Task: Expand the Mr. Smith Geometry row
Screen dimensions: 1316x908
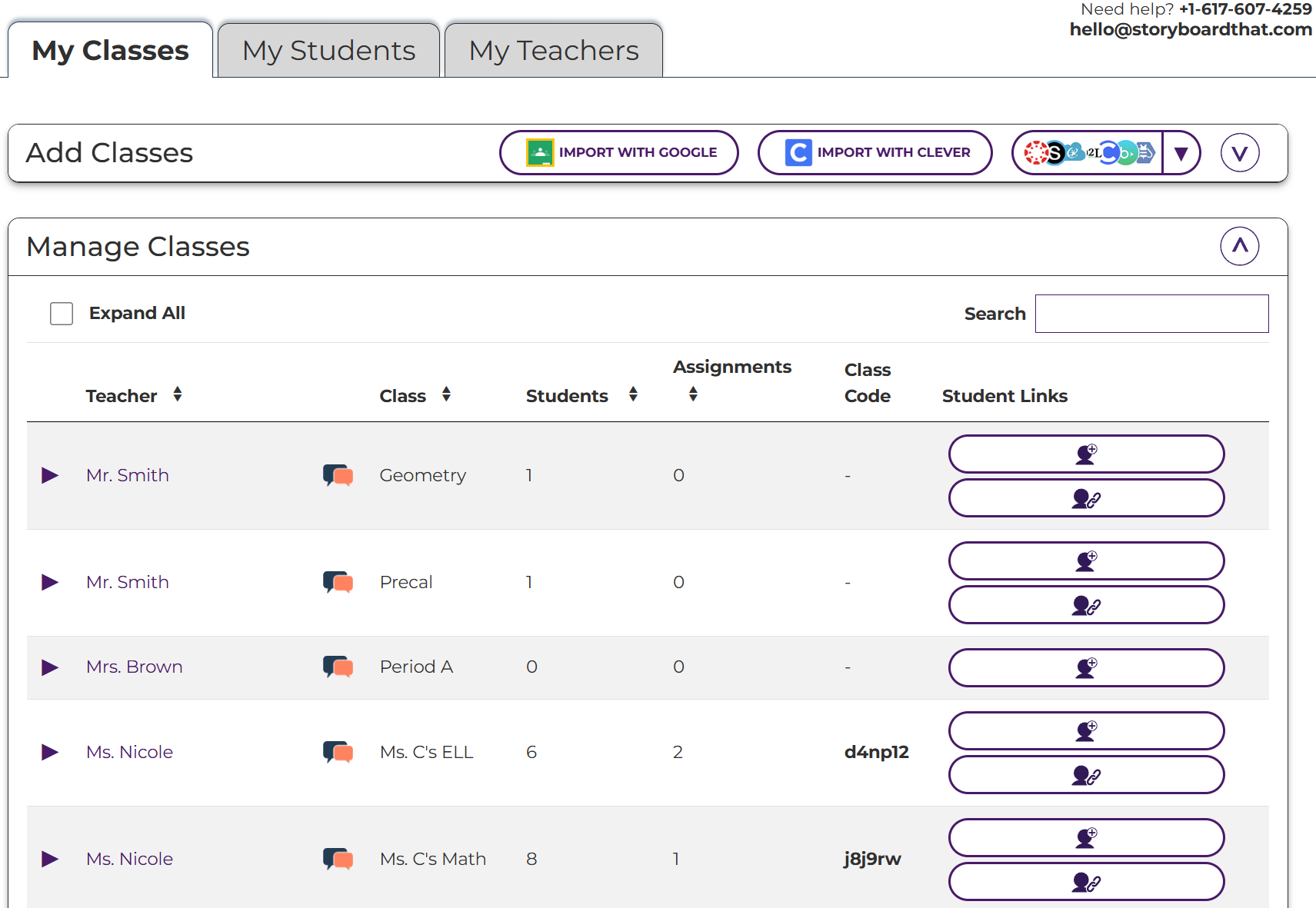Action: [x=50, y=475]
